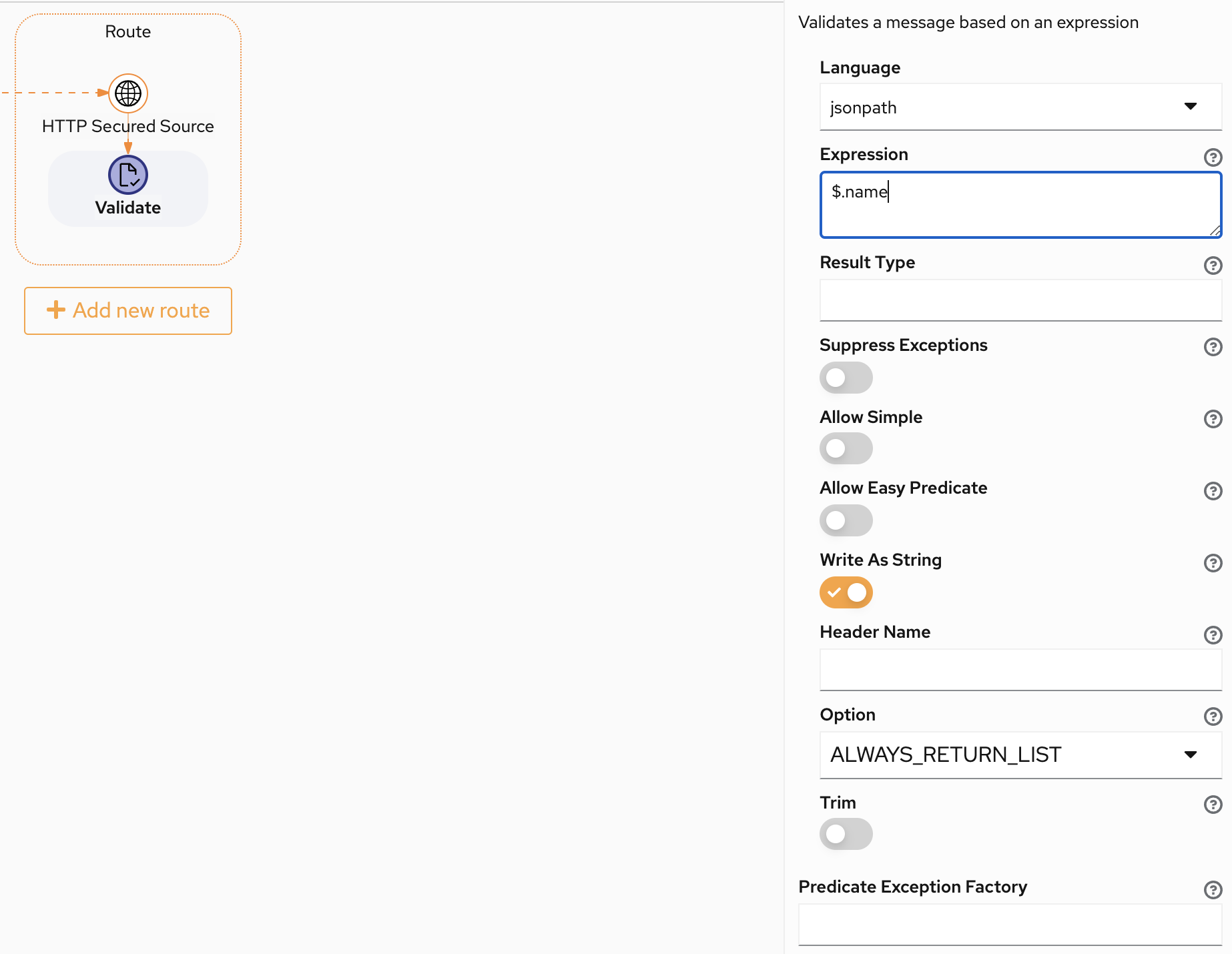The width and height of the screenshot is (1232, 954).
Task: Open help for Write As String
Action: (x=1213, y=563)
